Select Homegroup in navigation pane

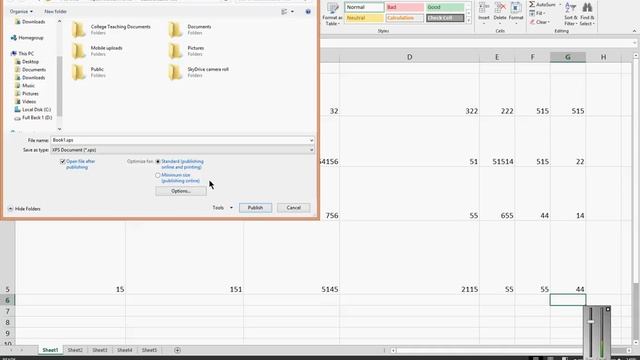coord(27,38)
